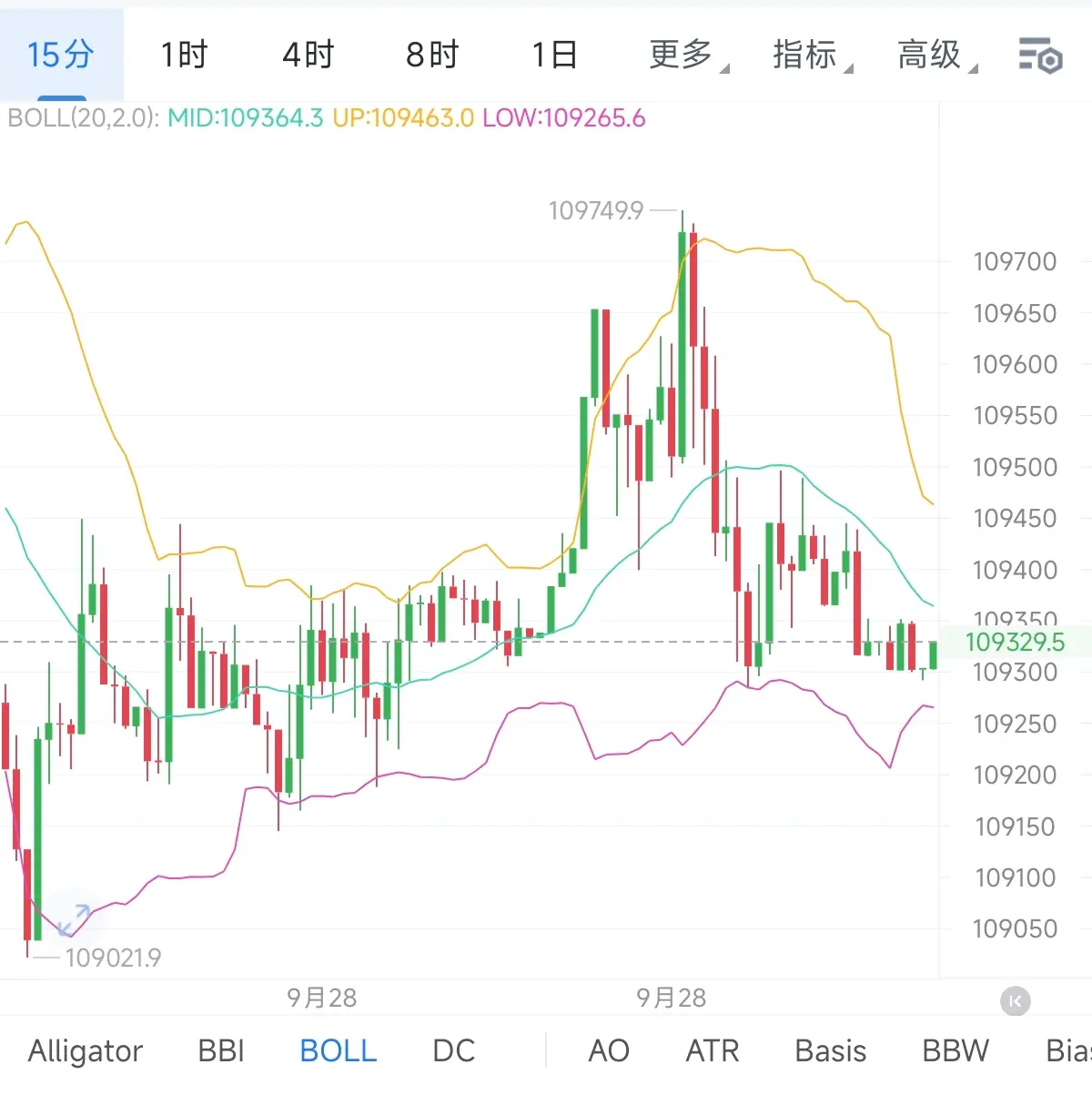Open the chart settings icon
Screen dimensions: 1092x1105
point(1040,56)
